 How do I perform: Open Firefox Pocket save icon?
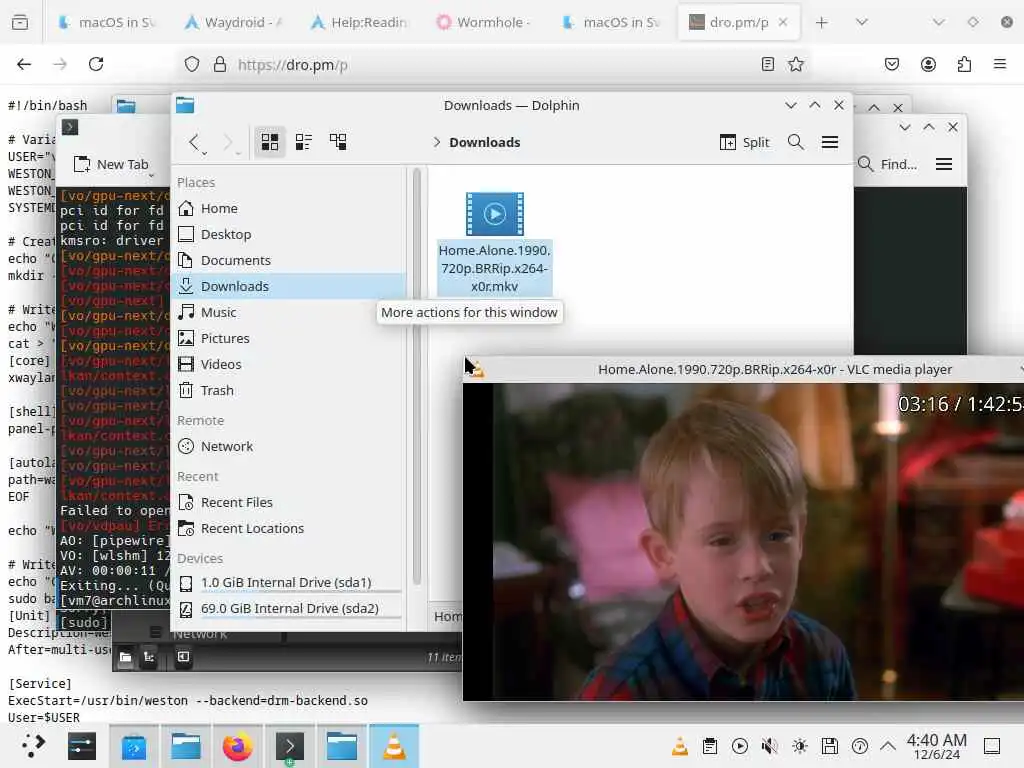[x=892, y=64]
